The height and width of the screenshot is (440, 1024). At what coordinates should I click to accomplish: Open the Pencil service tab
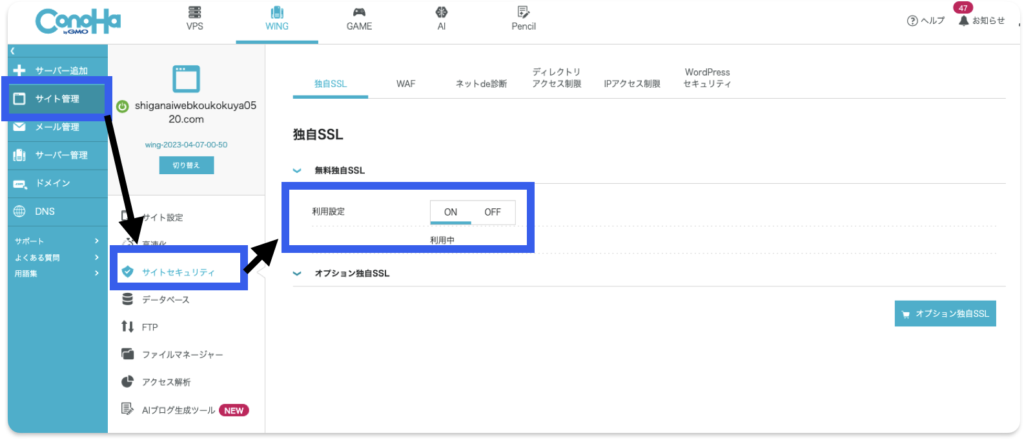523,19
